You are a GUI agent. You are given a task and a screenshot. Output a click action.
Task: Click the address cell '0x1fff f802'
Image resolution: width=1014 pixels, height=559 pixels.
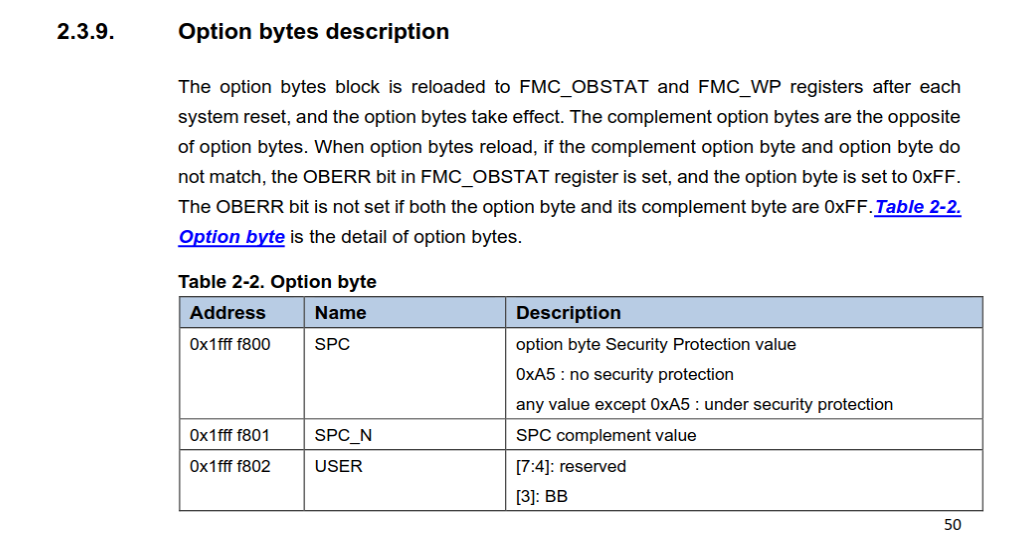pos(230,466)
